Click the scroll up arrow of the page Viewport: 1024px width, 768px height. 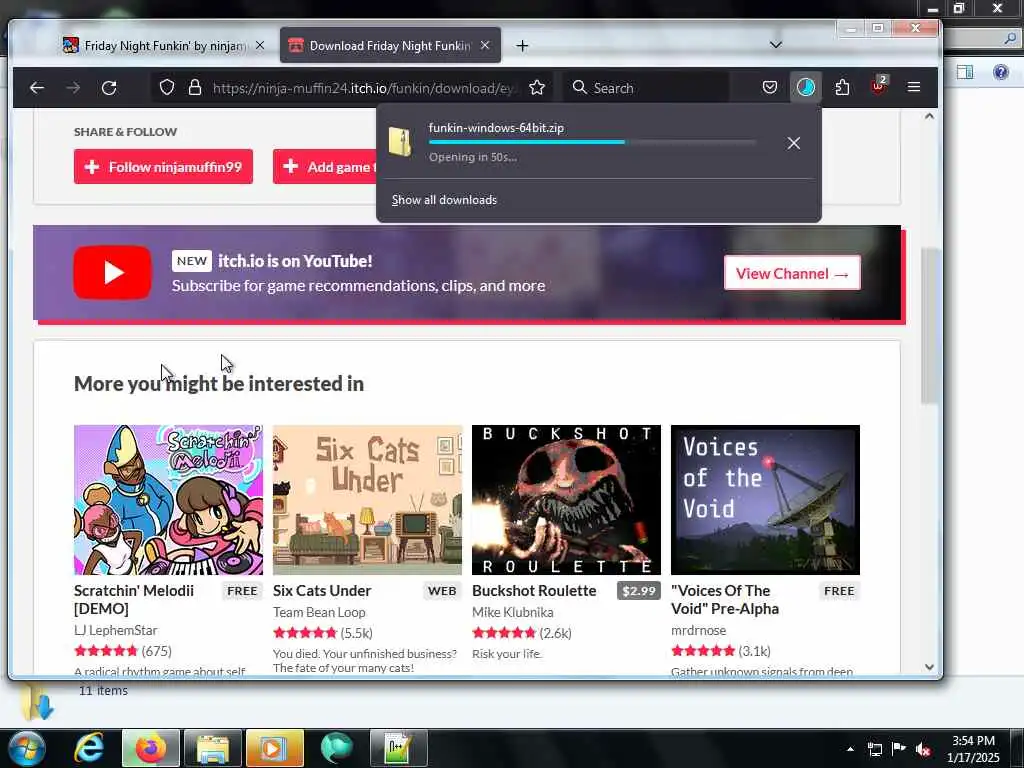pyautogui.click(x=929, y=116)
